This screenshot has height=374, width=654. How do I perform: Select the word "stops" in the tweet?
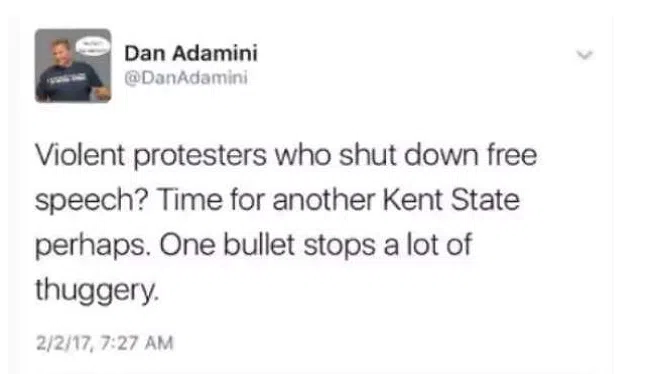[x=340, y=246]
